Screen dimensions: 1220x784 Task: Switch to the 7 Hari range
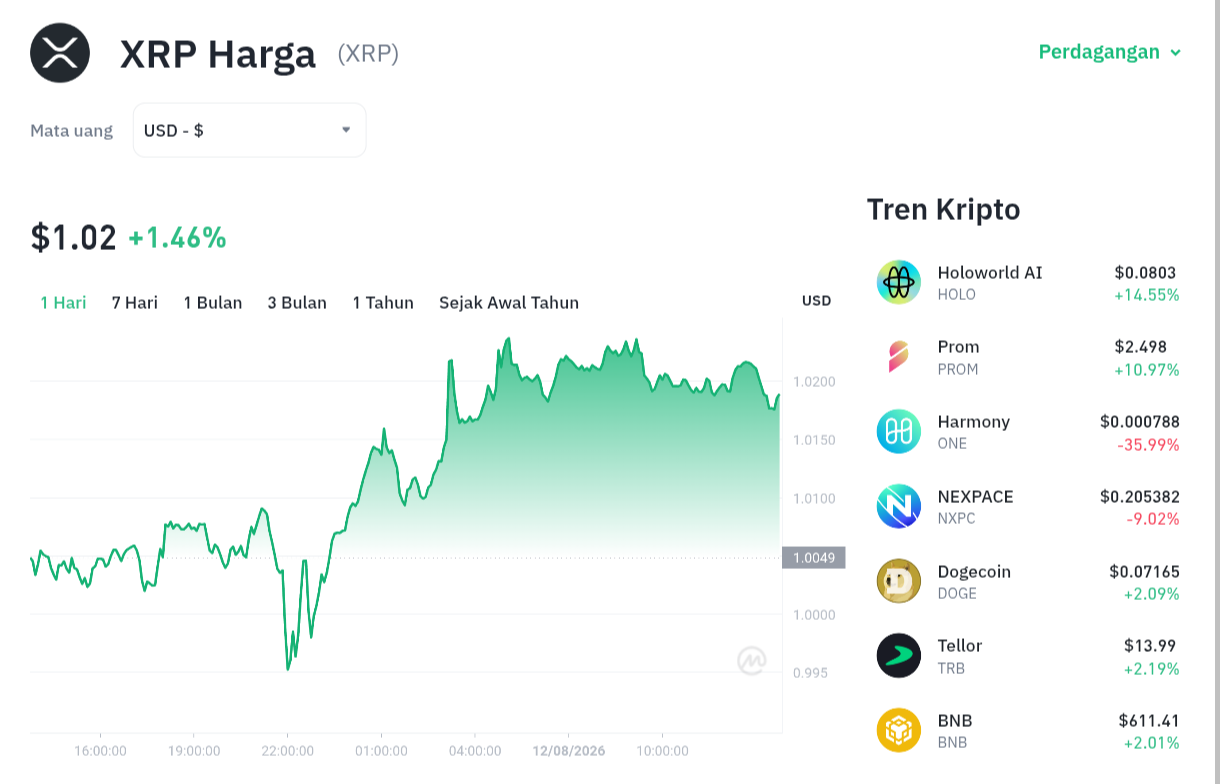pyautogui.click(x=135, y=303)
